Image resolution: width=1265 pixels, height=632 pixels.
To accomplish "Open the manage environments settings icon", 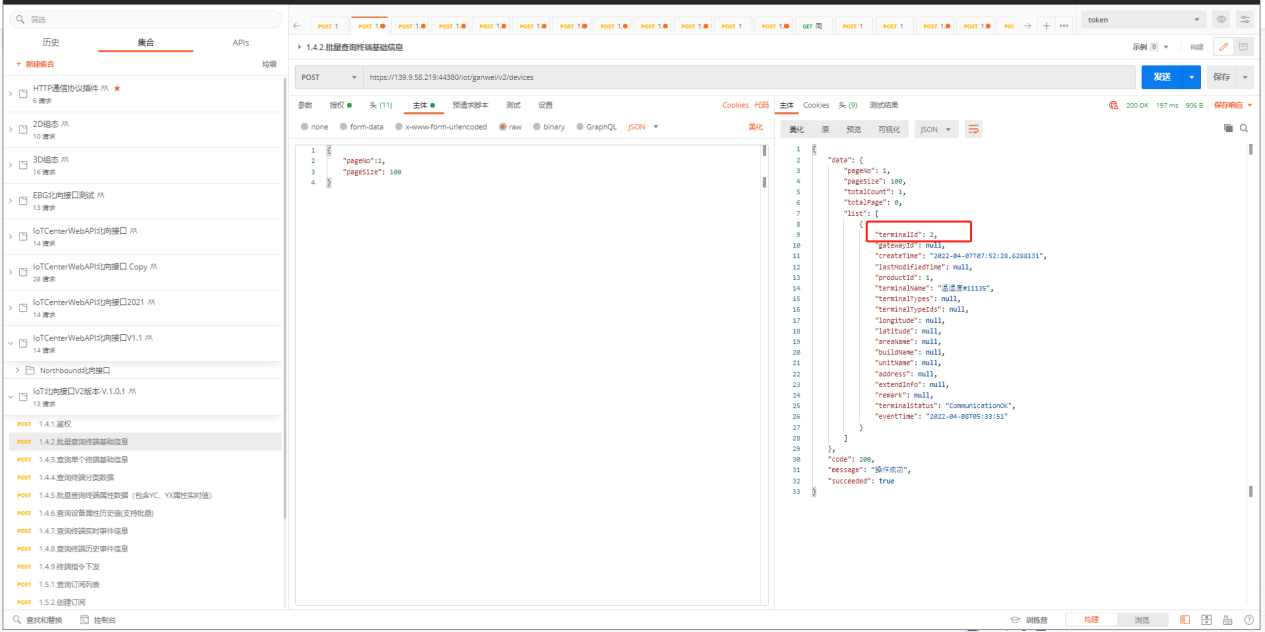I will pos(1245,20).
